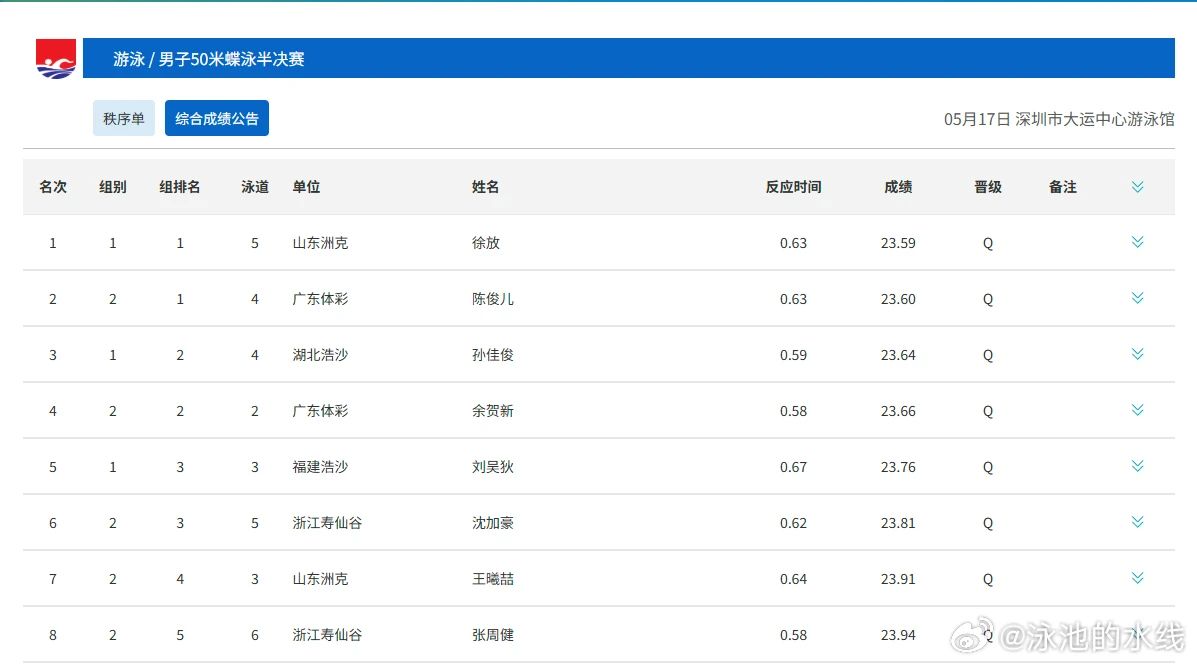Click the result time 23.94
1197x665 pixels.
click(899, 635)
